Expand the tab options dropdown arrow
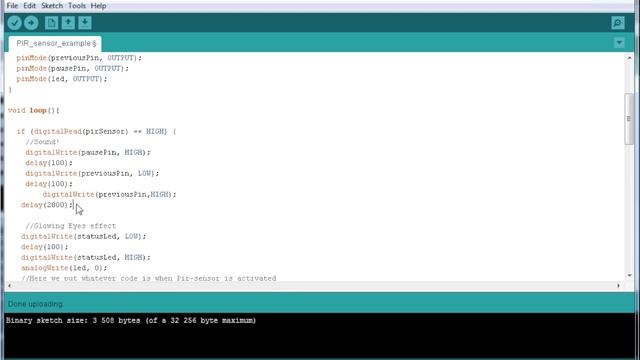Image resolution: width=640 pixels, height=360 pixels. 619,43
